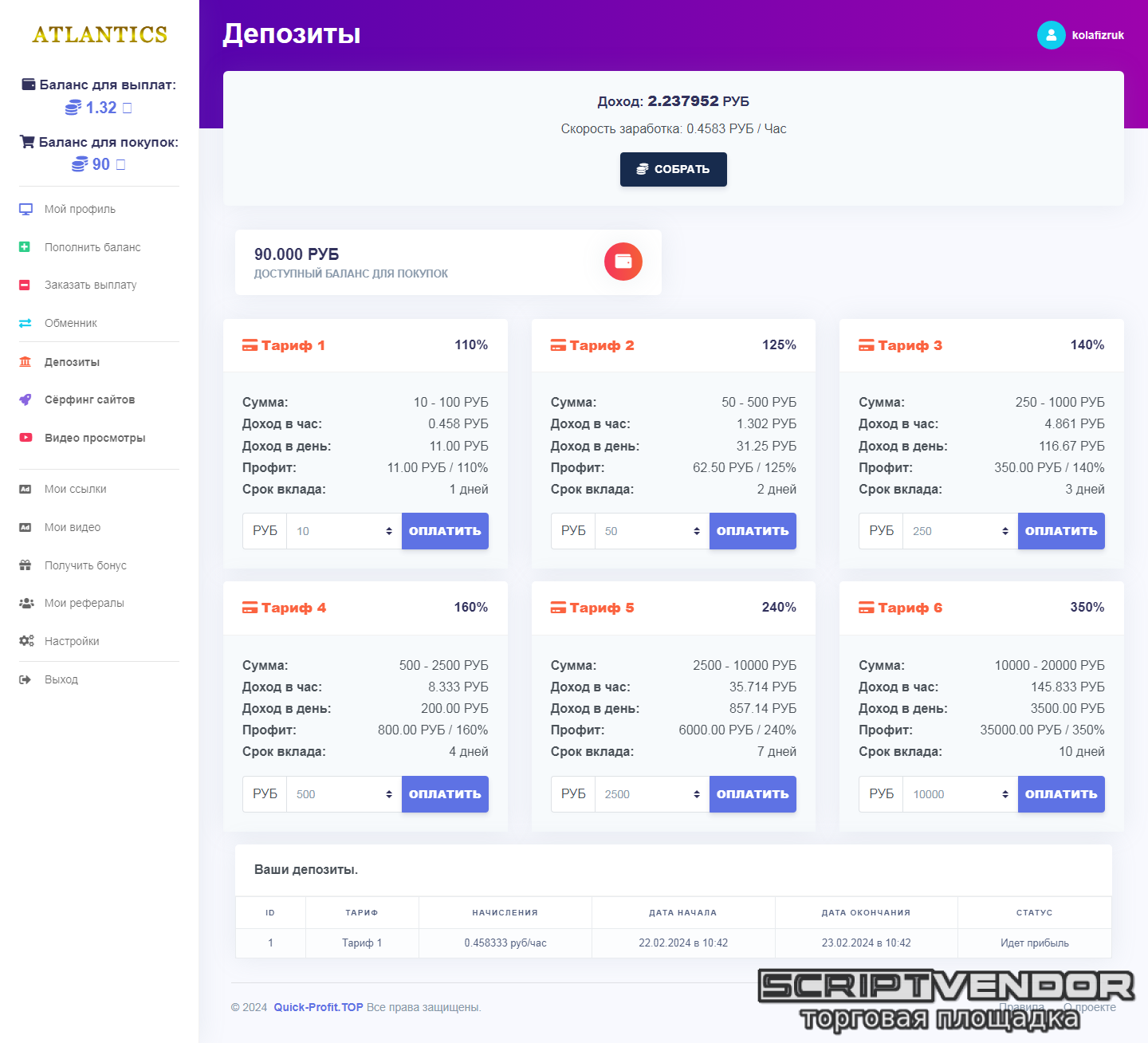
Task: Click the red minus icon for Заказать выплату
Action: (x=25, y=285)
